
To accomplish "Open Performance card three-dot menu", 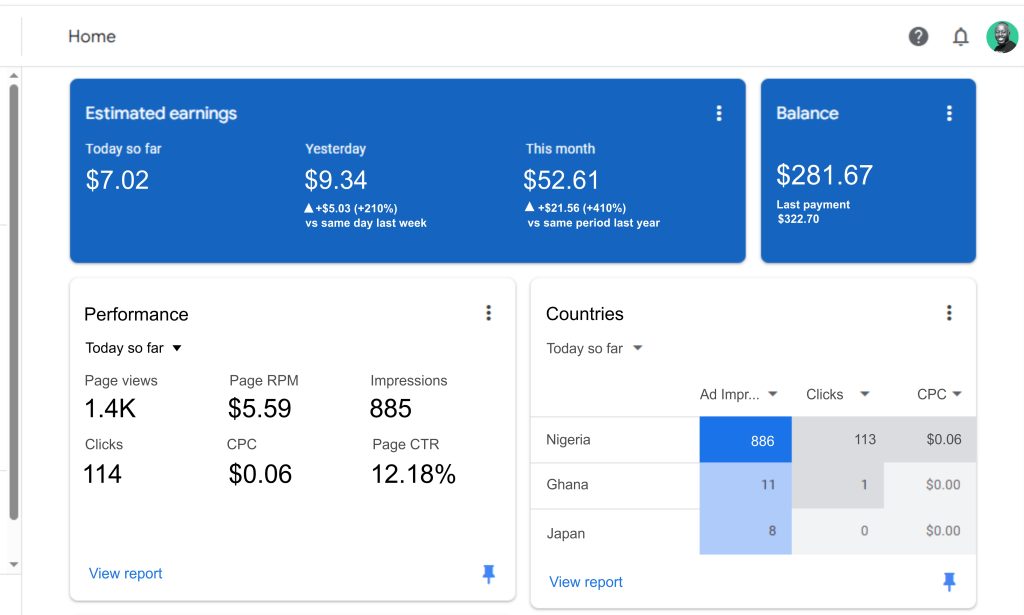I will (x=488, y=313).
